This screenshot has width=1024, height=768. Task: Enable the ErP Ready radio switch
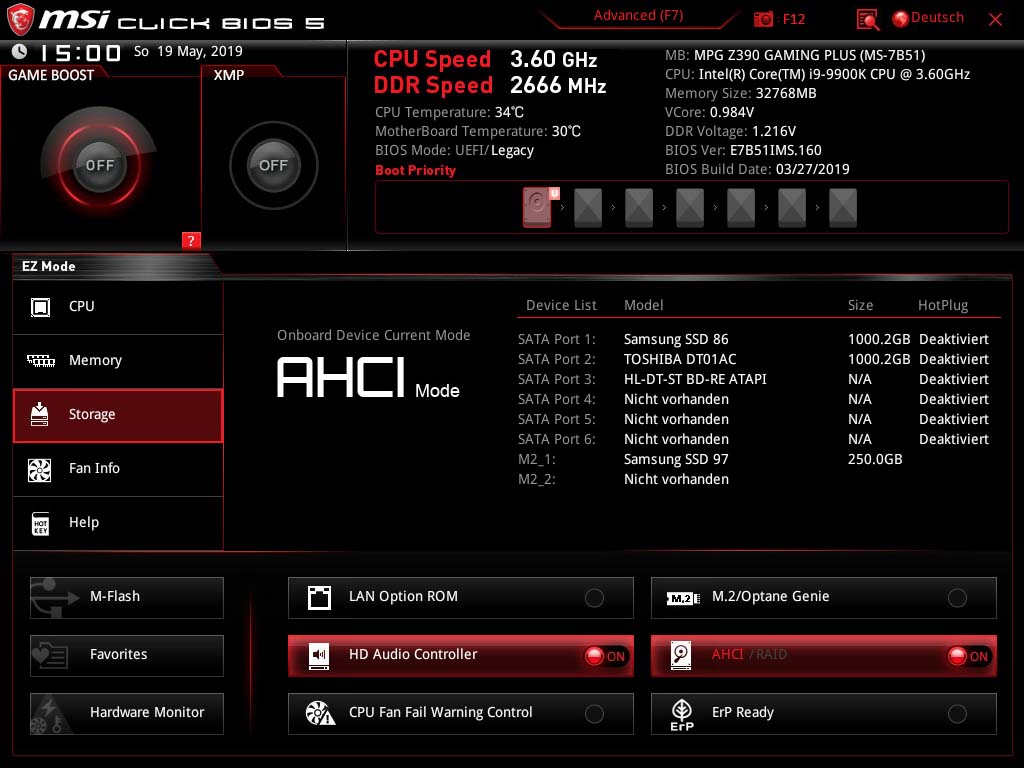pos(957,714)
